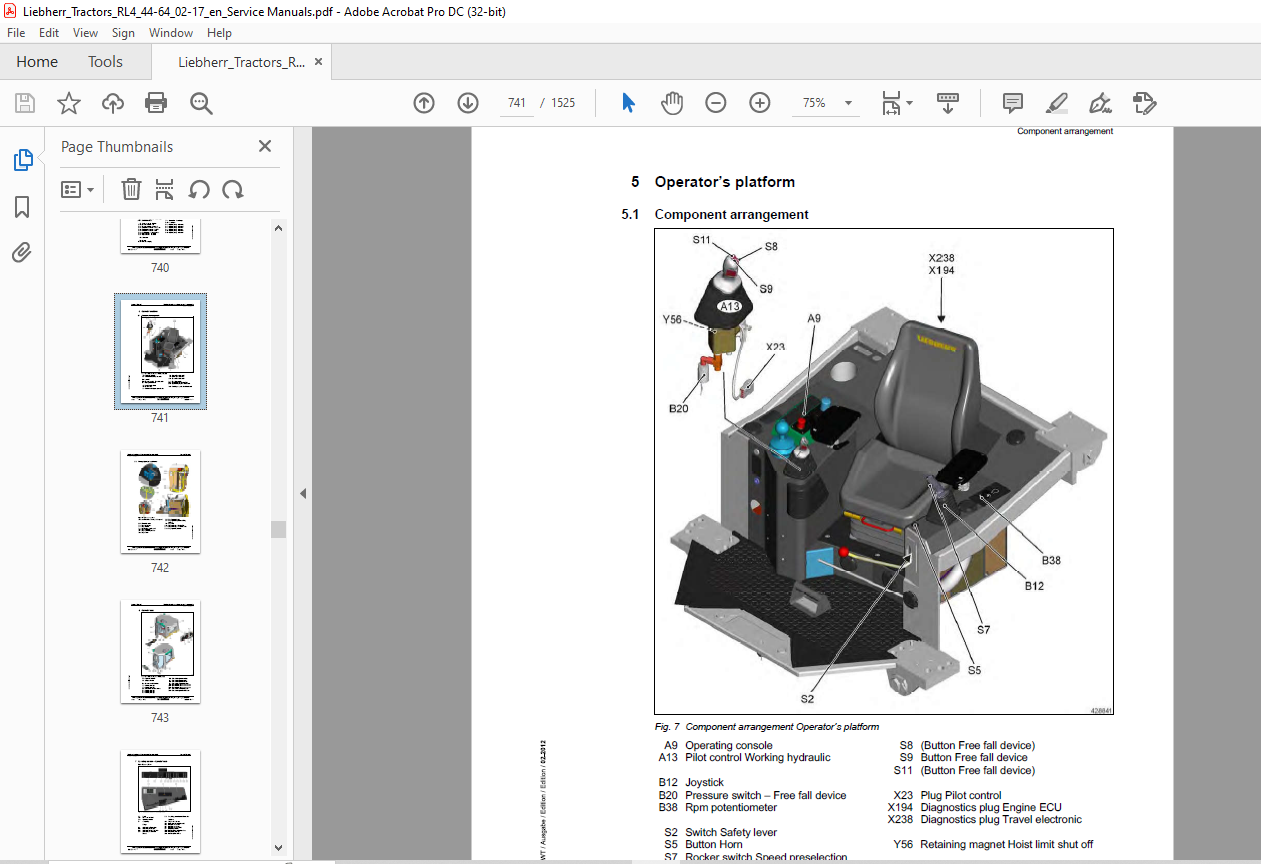
Task: Zoom in with plus button
Action: point(760,103)
